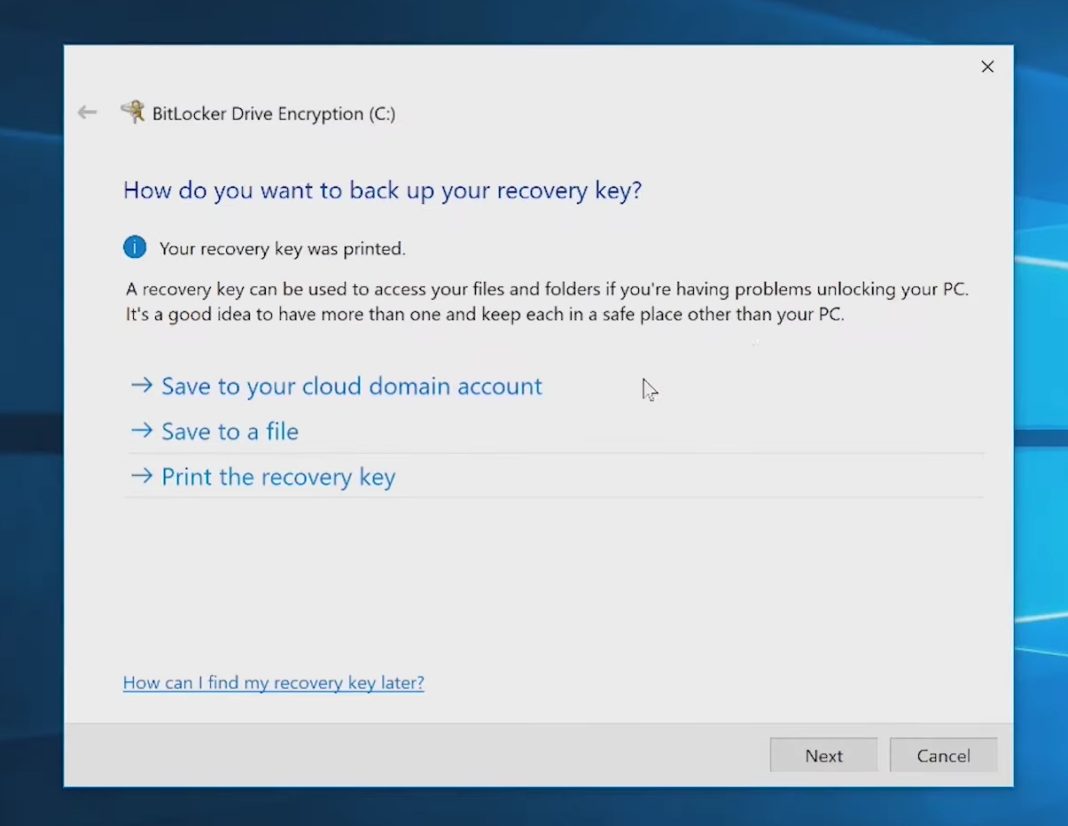
Task: Click the recovery key backup heading text
Action: (382, 190)
